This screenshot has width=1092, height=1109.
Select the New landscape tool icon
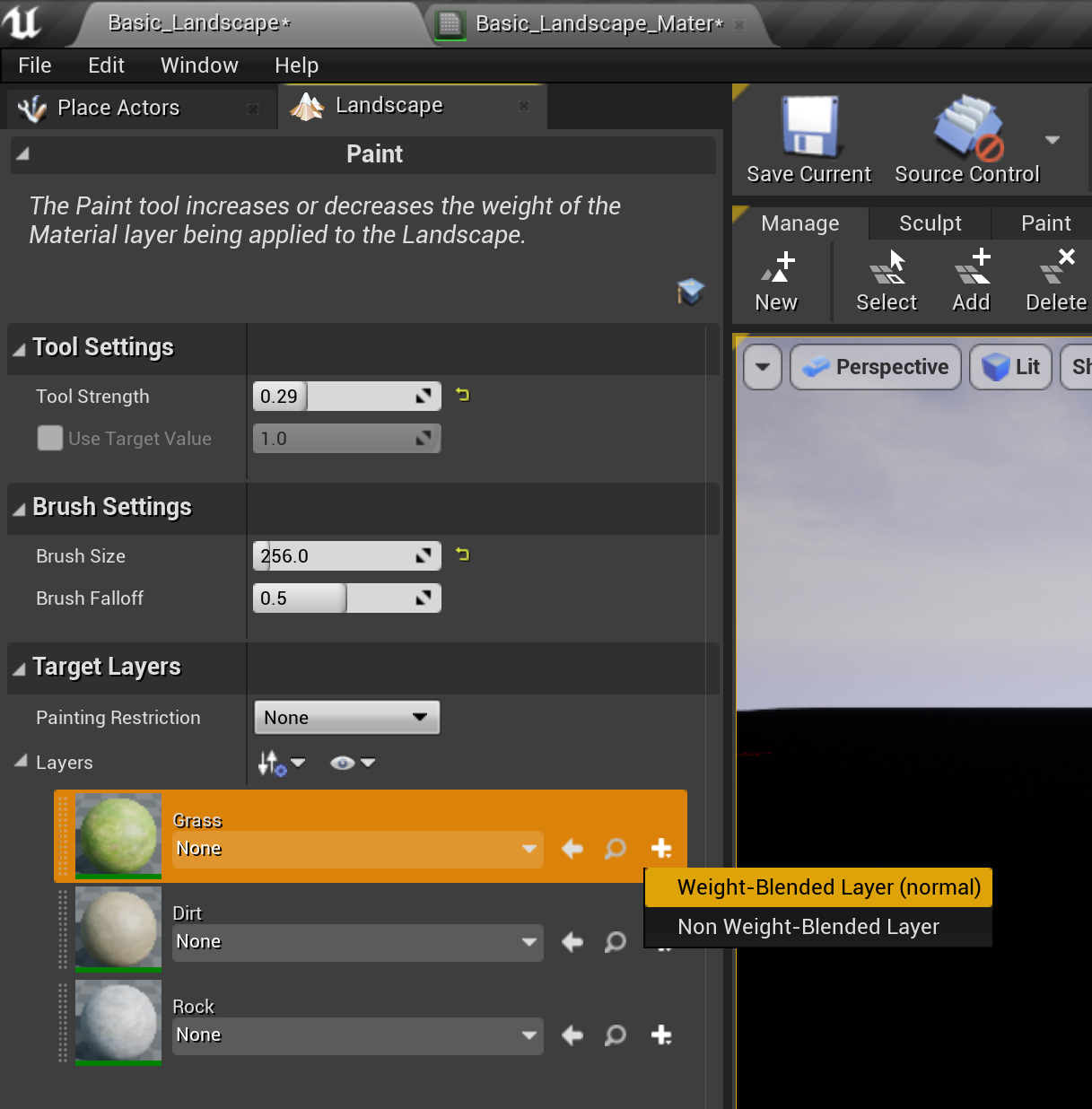tap(777, 280)
